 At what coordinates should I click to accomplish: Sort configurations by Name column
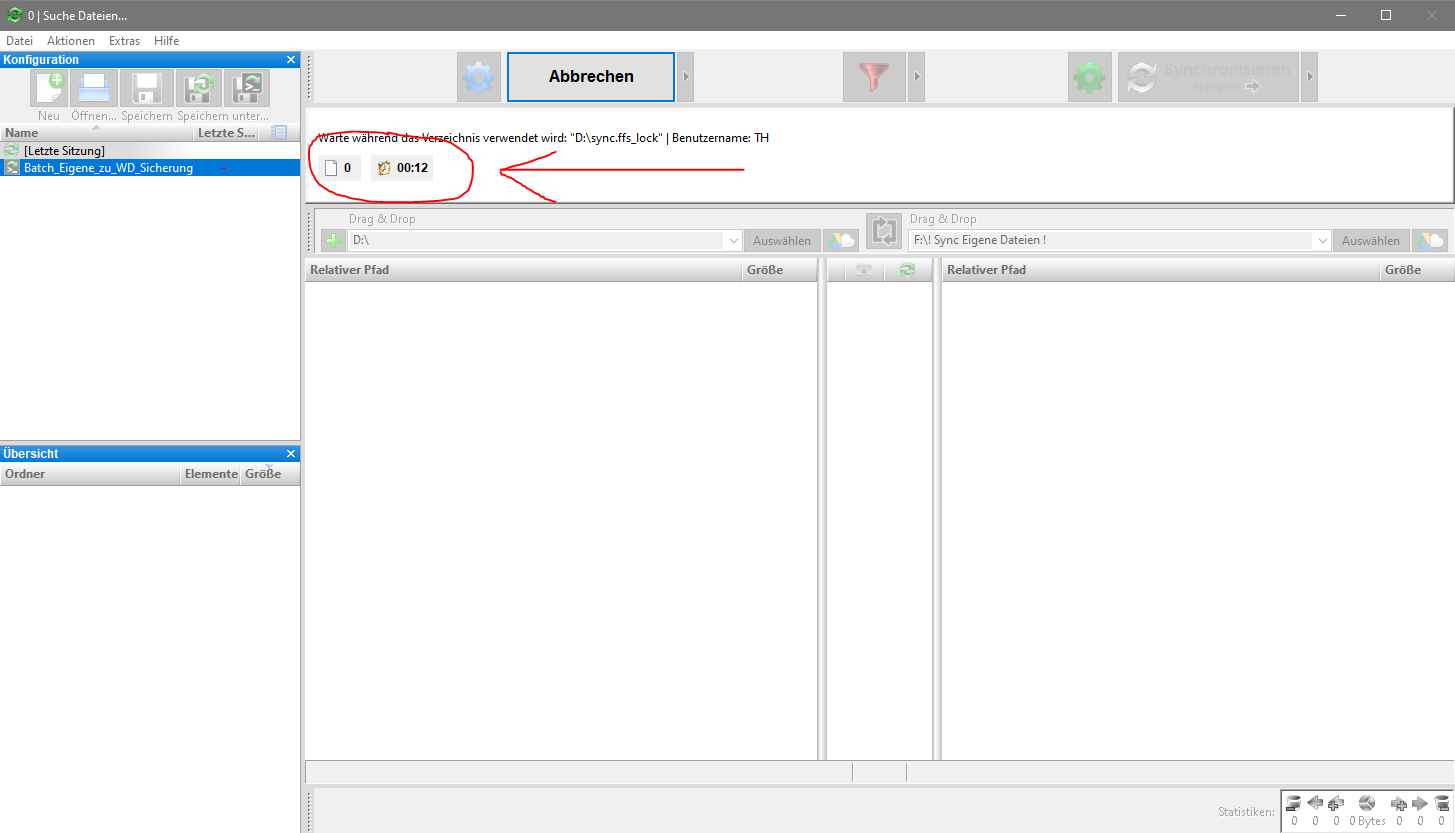(96, 132)
